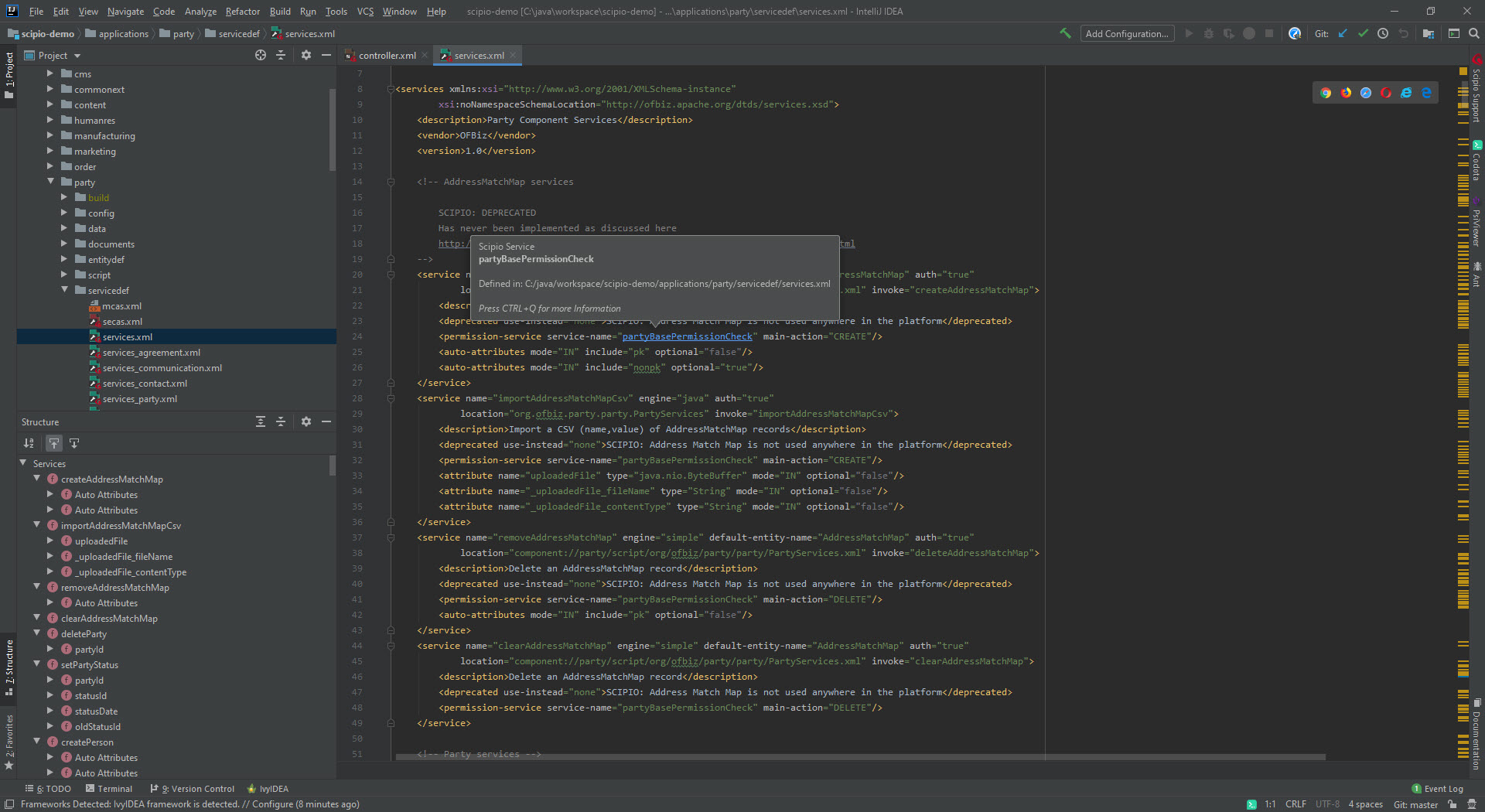Toggle the Codota side panel

[x=1476, y=162]
